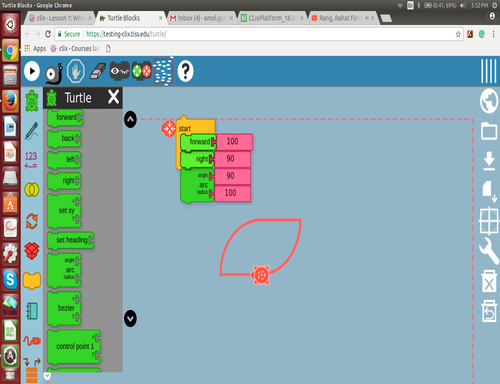This screenshot has width=500, height=384.
Task: Open the Turtle palette icon
Action: pyautogui.click(x=32, y=101)
